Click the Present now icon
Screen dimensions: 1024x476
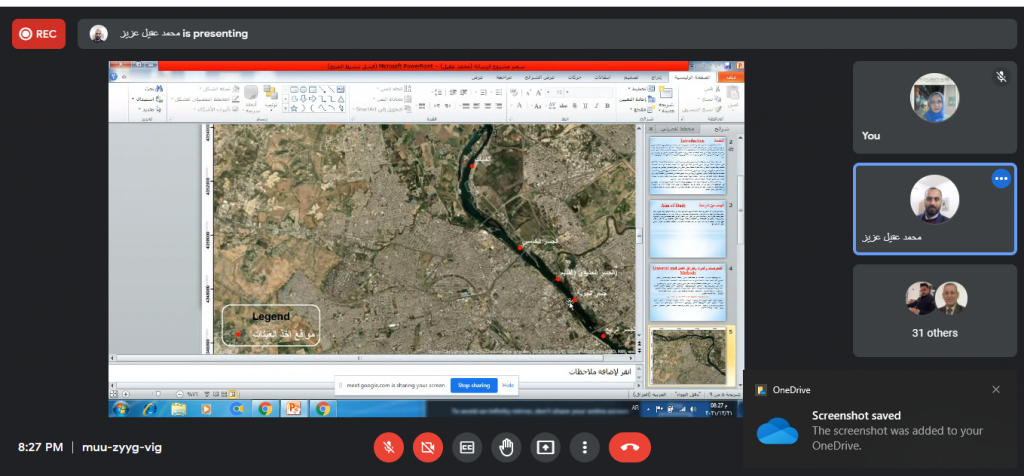click(x=546, y=447)
